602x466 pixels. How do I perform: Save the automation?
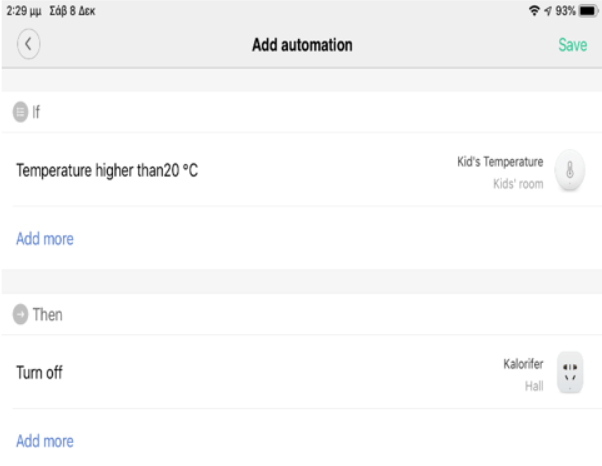click(572, 46)
